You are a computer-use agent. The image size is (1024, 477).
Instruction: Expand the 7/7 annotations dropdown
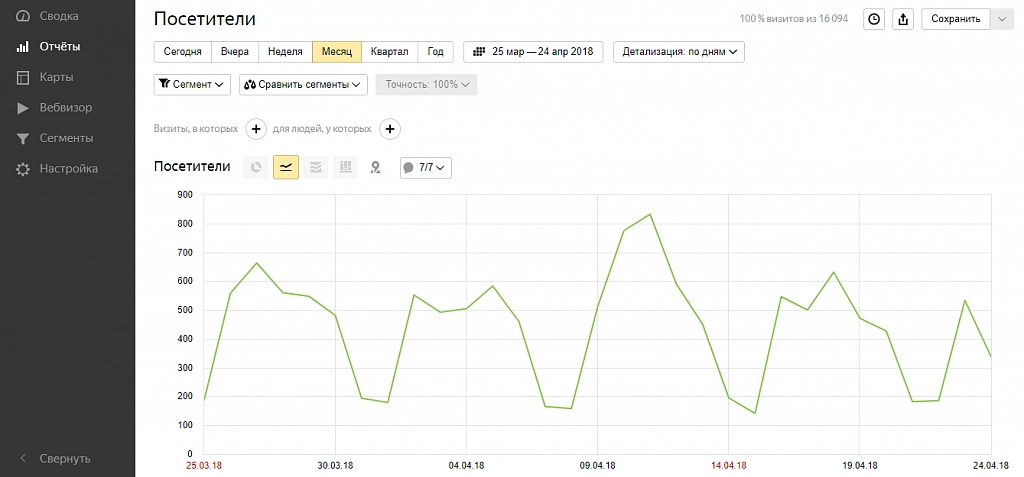tap(426, 167)
